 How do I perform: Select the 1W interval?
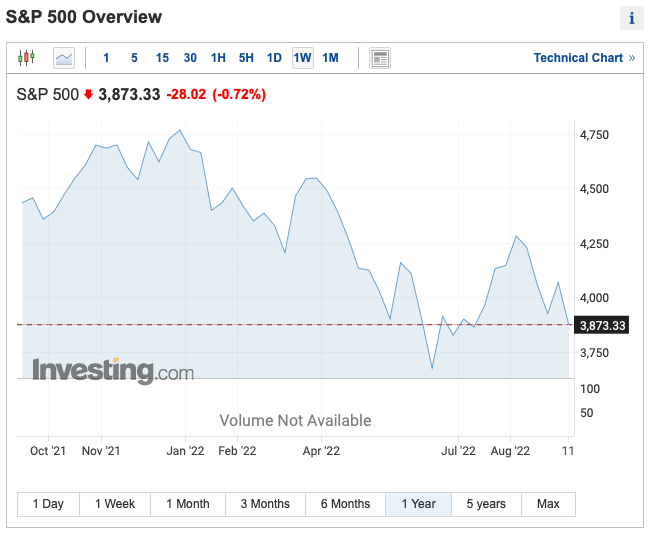[303, 58]
